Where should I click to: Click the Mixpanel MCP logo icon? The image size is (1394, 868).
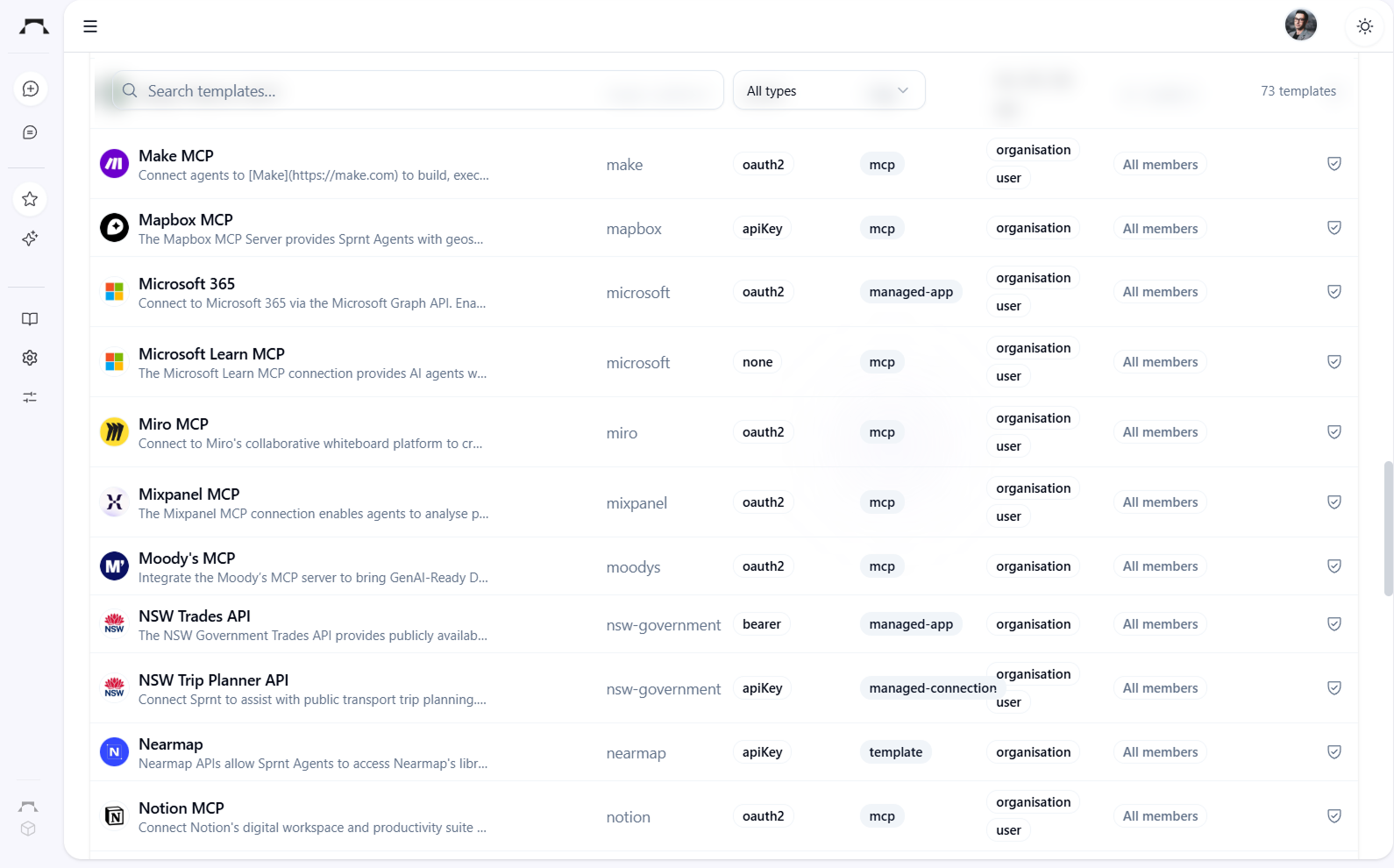[x=114, y=502]
